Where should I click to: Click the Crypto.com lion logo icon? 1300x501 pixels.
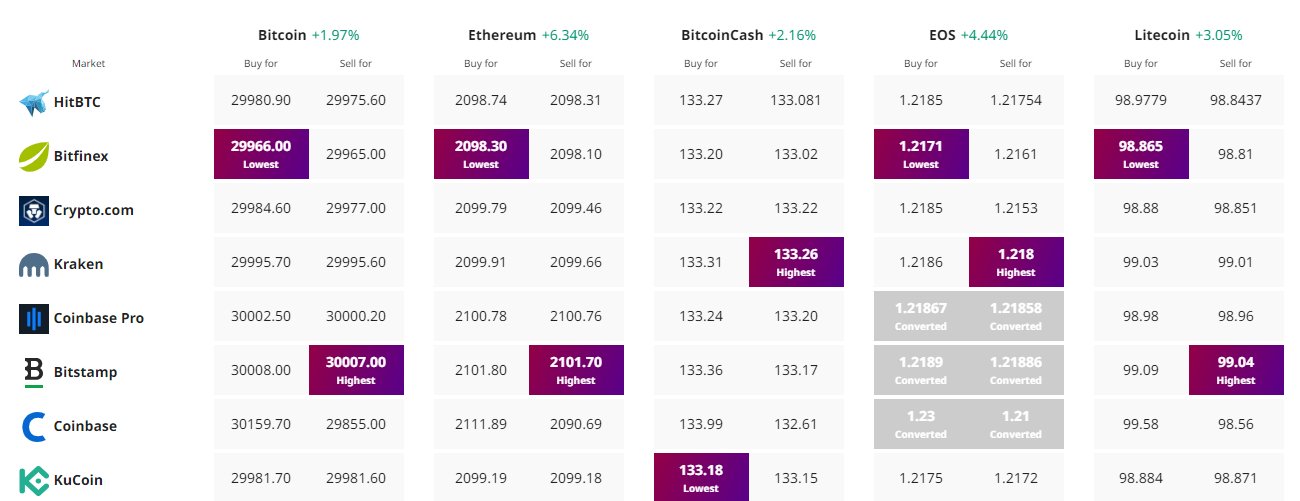click(34, 210)
